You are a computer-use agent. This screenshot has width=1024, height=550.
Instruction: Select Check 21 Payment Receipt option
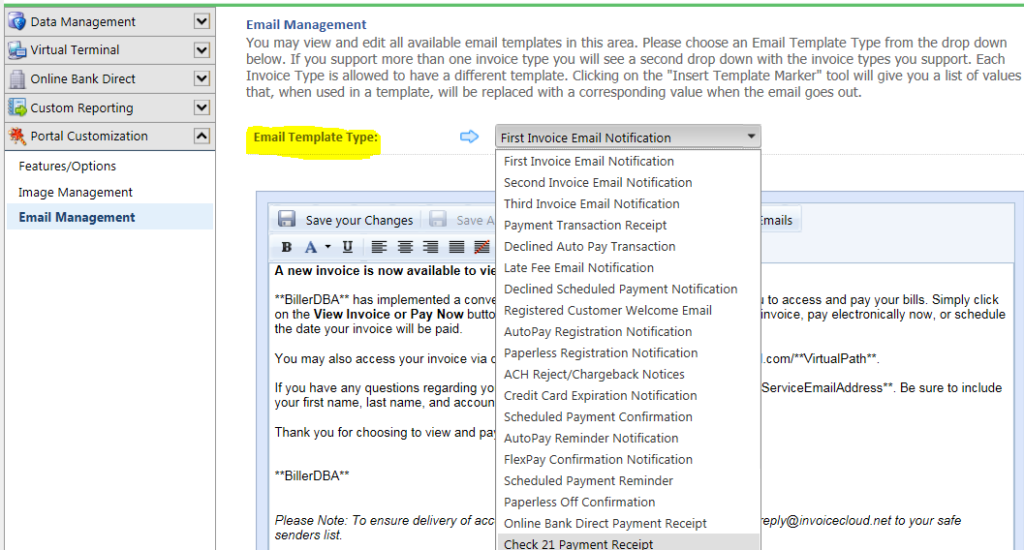(x=578, y=544)
